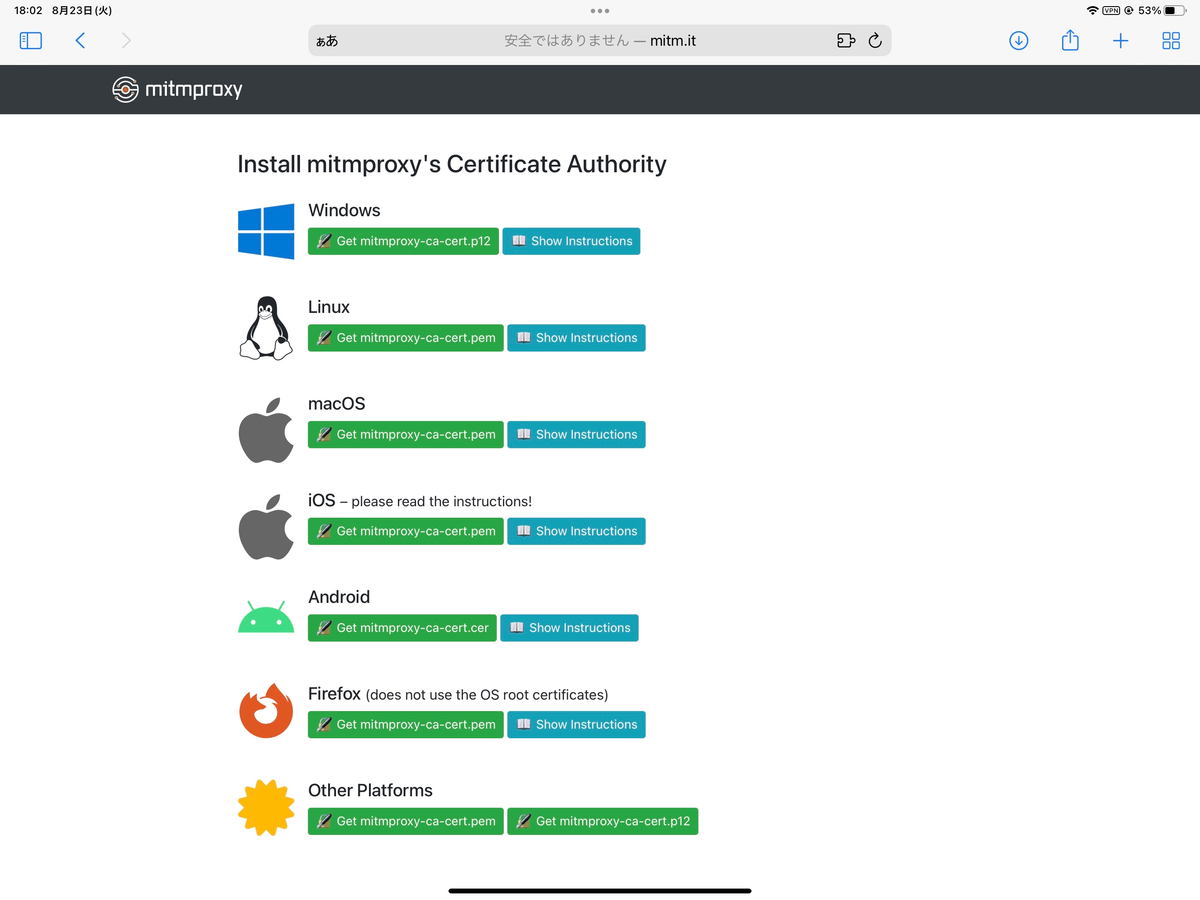Viewport: 1200px width, 900px height.
Task: Click the Install mitmproxy's Certificate Authority heading
Action: [x=452, y=164]
